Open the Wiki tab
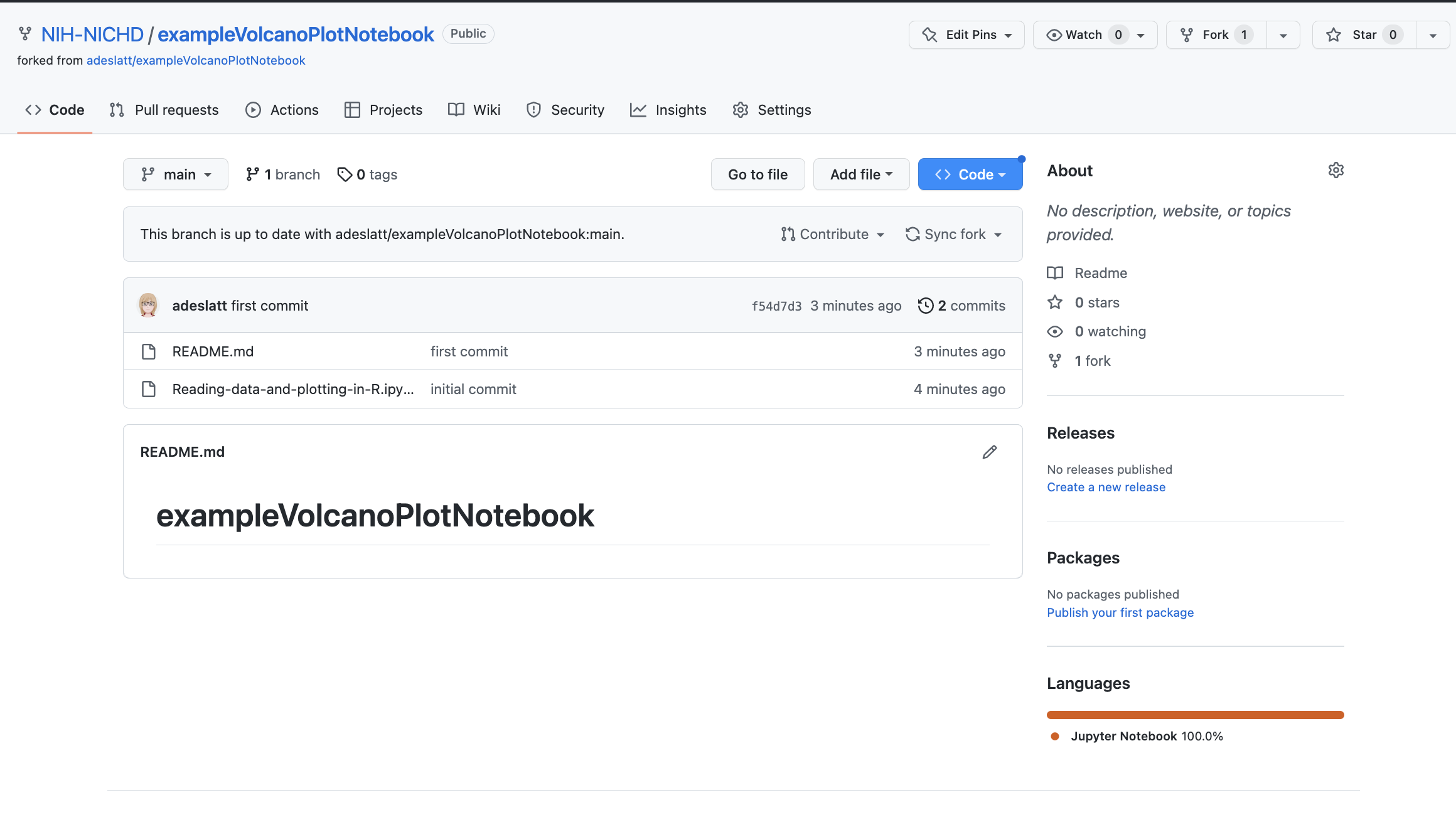 point(474,110)
